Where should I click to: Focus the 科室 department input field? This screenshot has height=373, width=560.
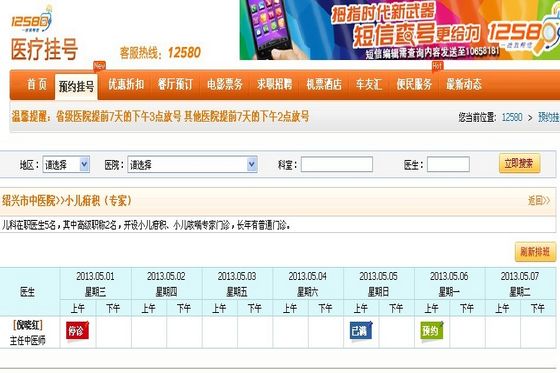[x=337, y=164]
